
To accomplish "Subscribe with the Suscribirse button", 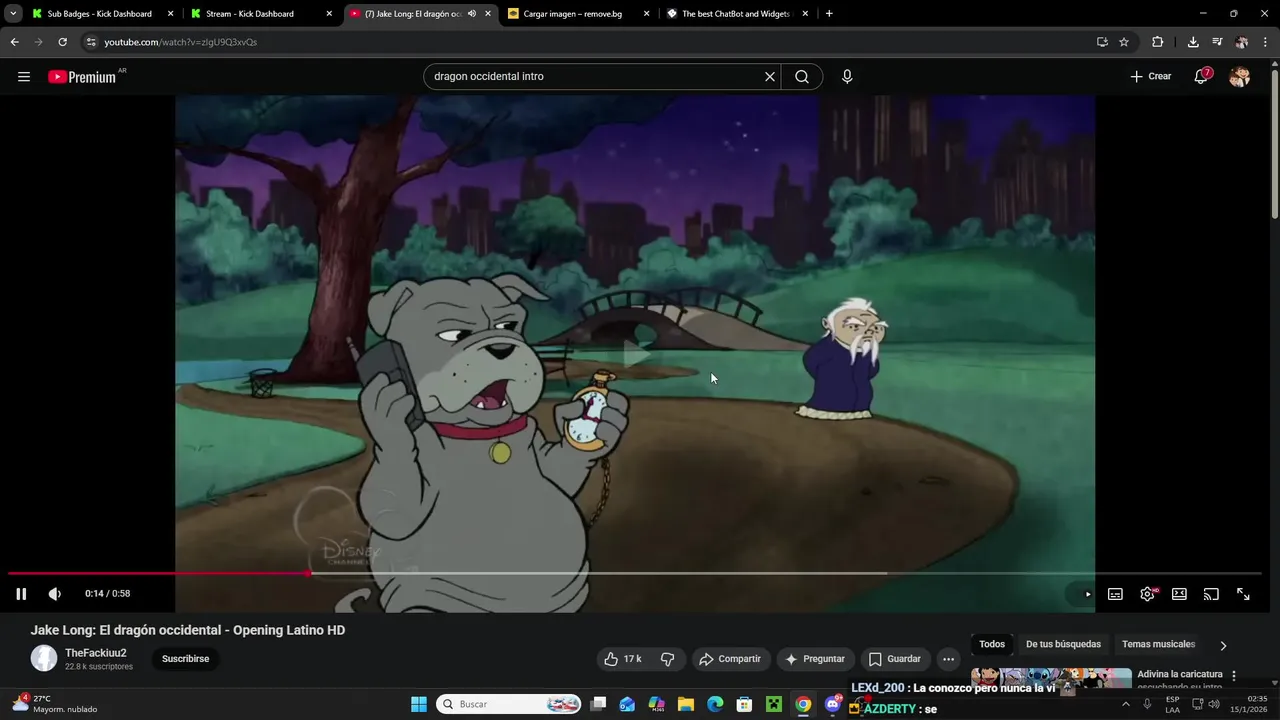I will click(185, 659).
